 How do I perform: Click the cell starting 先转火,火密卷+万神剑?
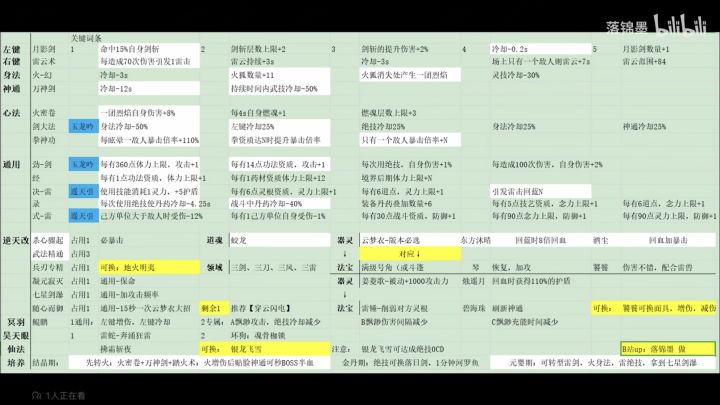point(200,363)
